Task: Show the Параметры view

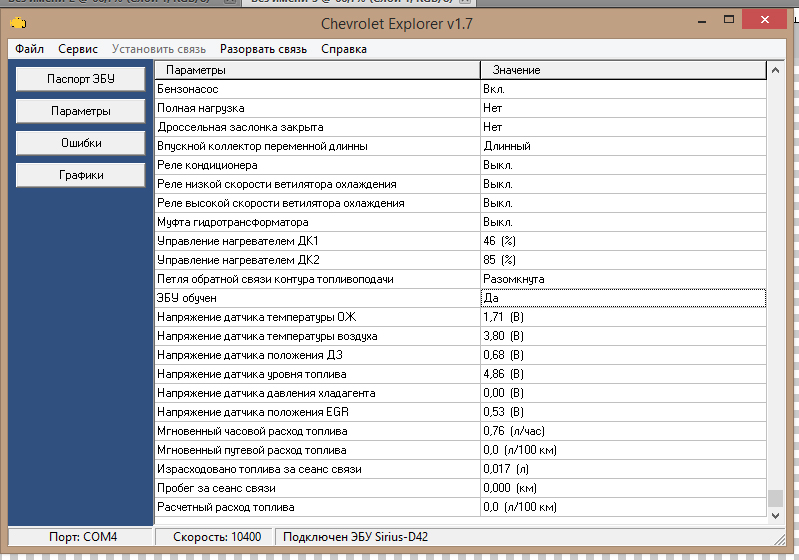Action: pyautogui.click(x=81, y=111)
